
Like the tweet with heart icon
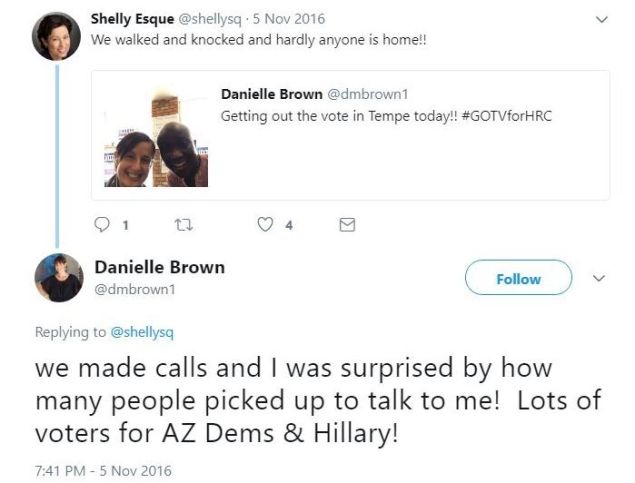pos(265,224)
